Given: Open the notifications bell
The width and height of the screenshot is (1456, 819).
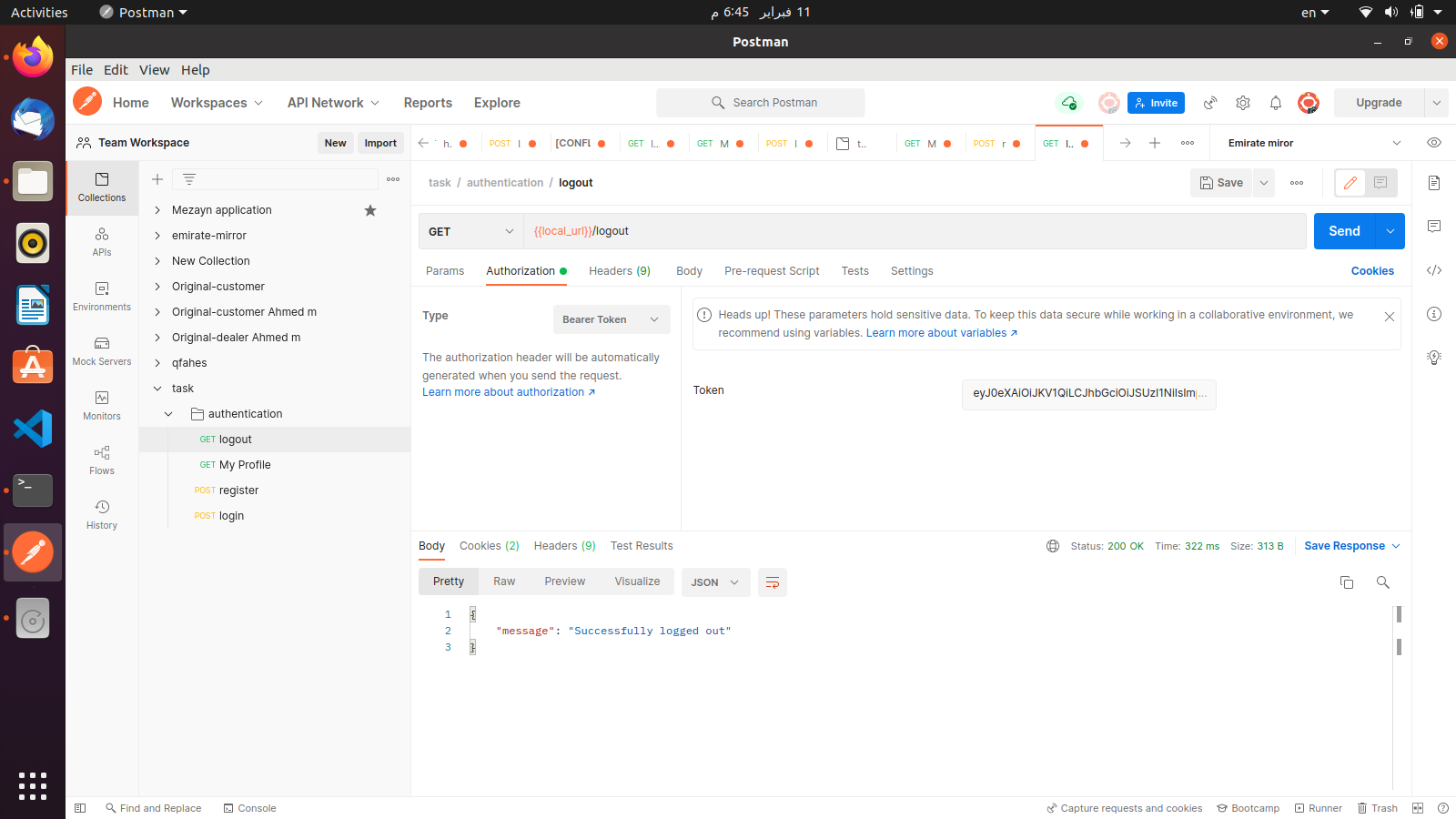Looking at the screenshot, I should point(1276,103).
